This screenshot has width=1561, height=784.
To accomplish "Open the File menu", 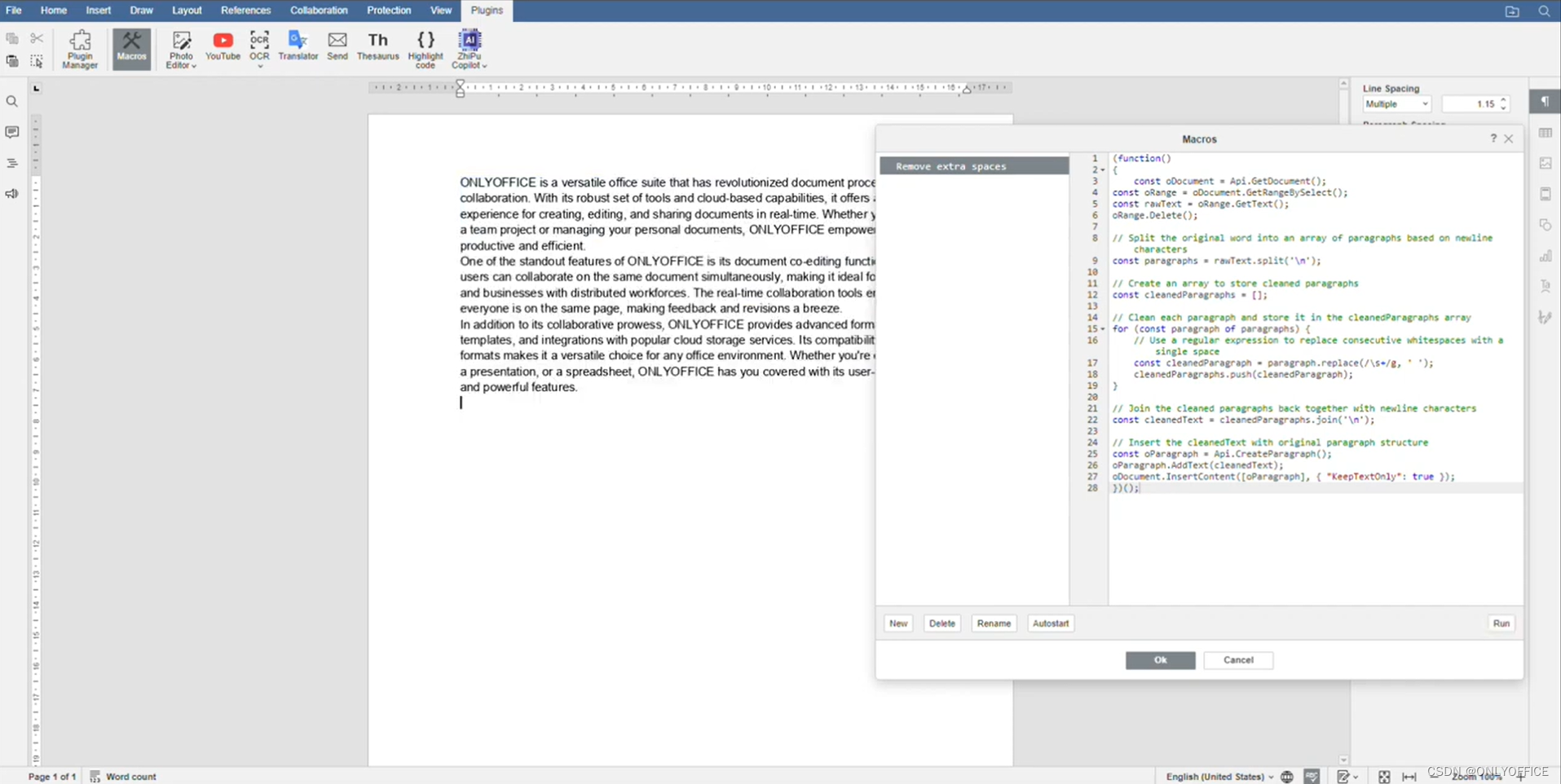I will tap(14, 11).
